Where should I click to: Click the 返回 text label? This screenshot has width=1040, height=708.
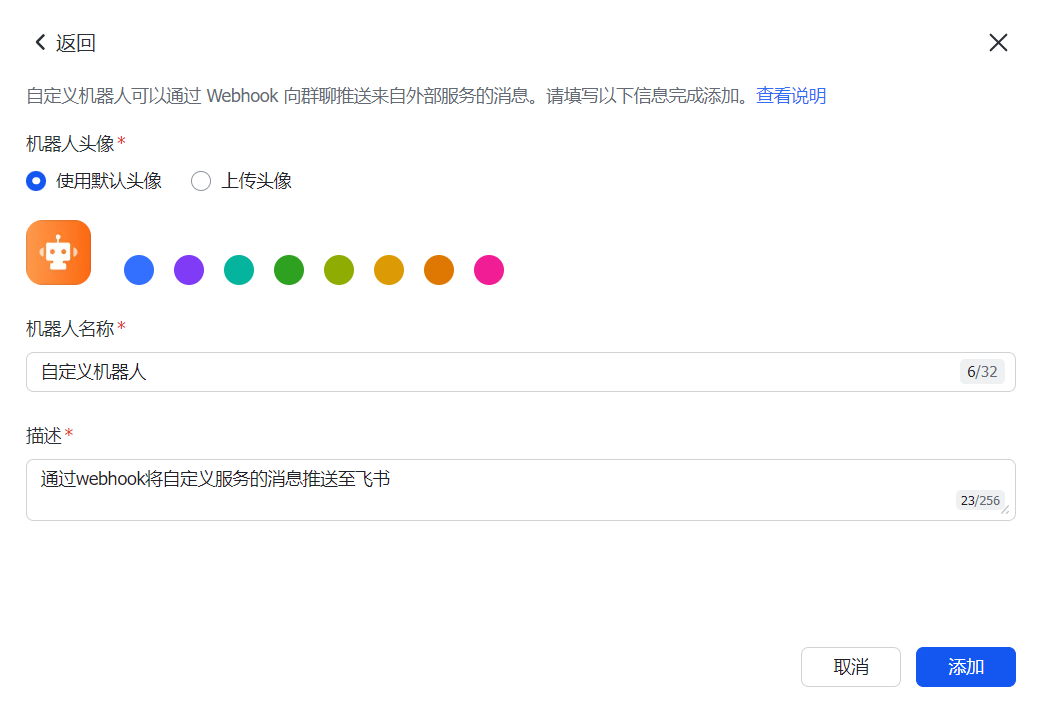(76, 43)
